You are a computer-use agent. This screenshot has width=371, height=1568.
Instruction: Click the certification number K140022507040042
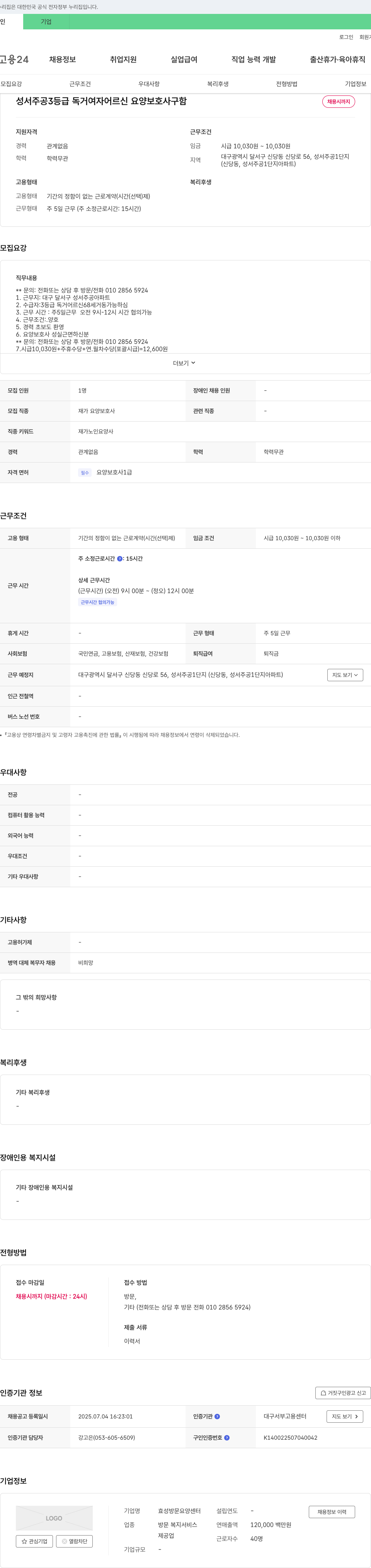pos(291,1438)
